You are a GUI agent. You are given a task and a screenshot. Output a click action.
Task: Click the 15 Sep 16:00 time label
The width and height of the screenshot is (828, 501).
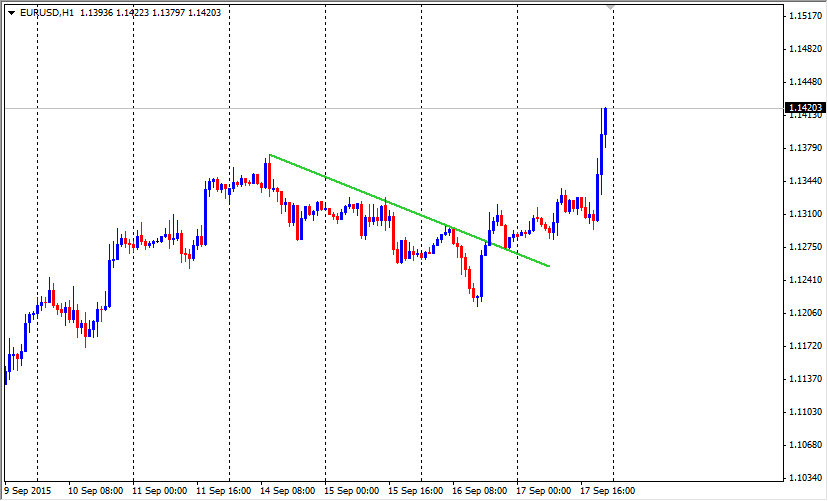pos(416,490)
